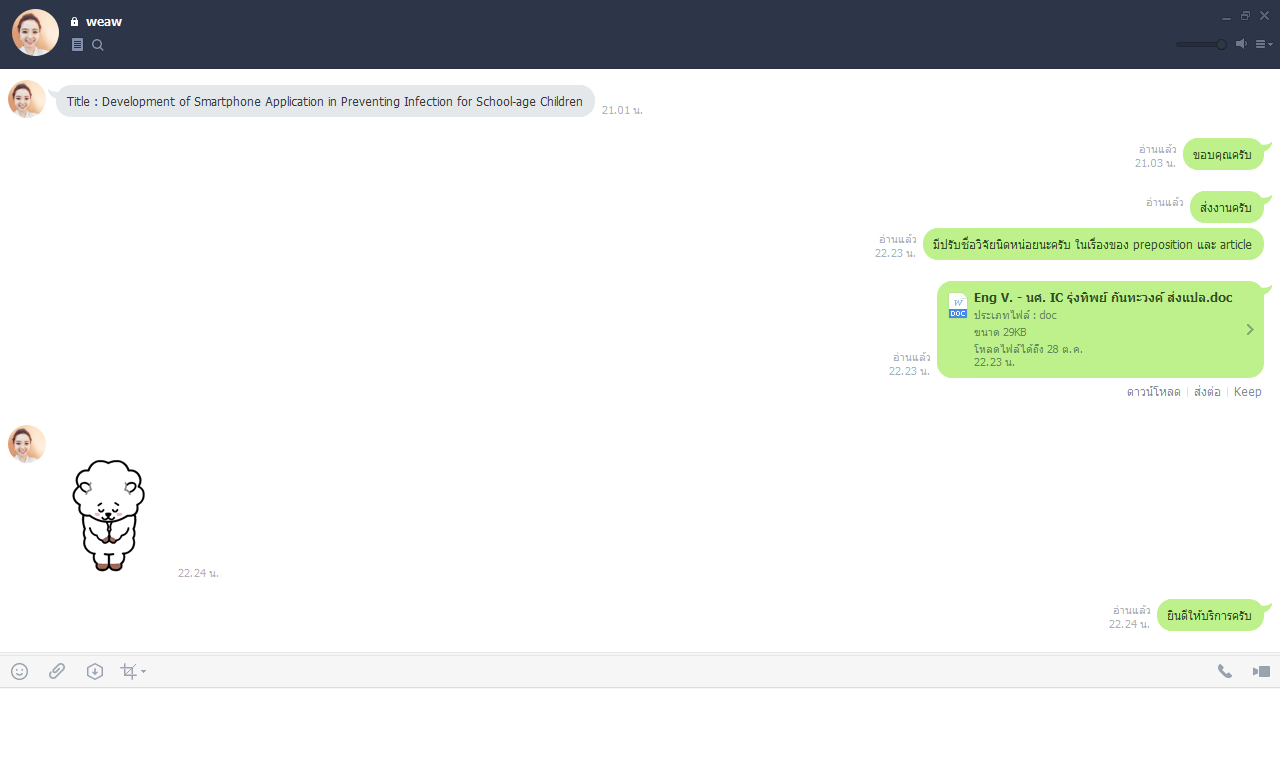This screenshot has height=760, width=1280.
Task: Start a voice call with phone icon
Action: click(1225, 671)
